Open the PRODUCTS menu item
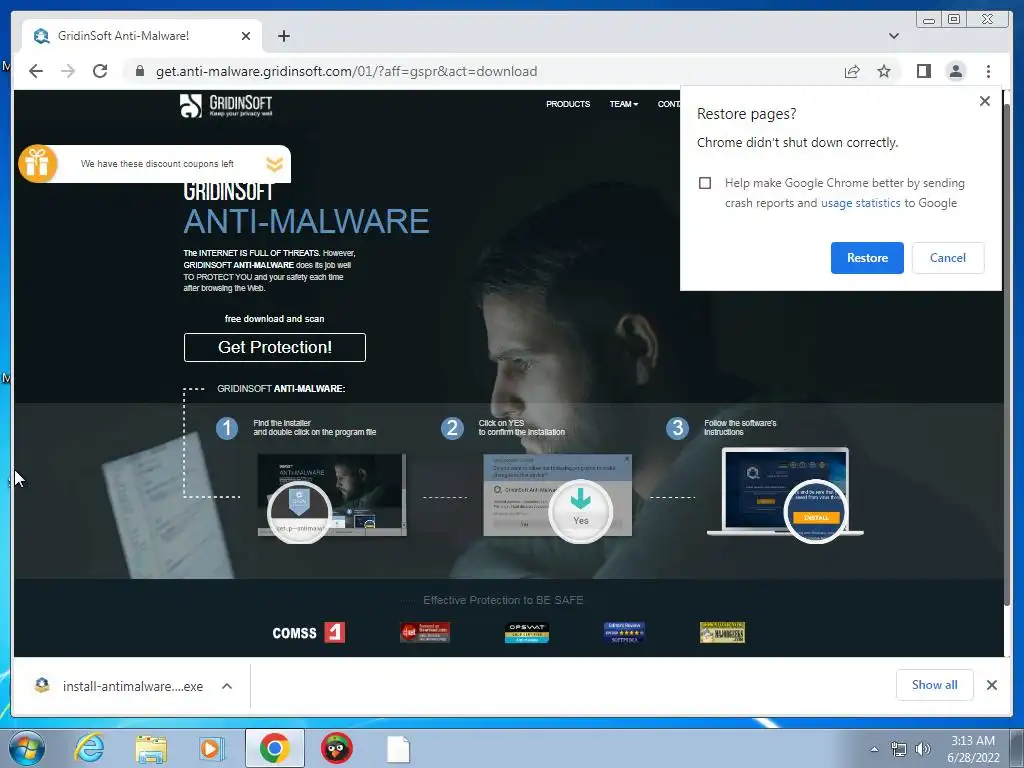The height and width of the screenshot is (768, 1024). 568,104
